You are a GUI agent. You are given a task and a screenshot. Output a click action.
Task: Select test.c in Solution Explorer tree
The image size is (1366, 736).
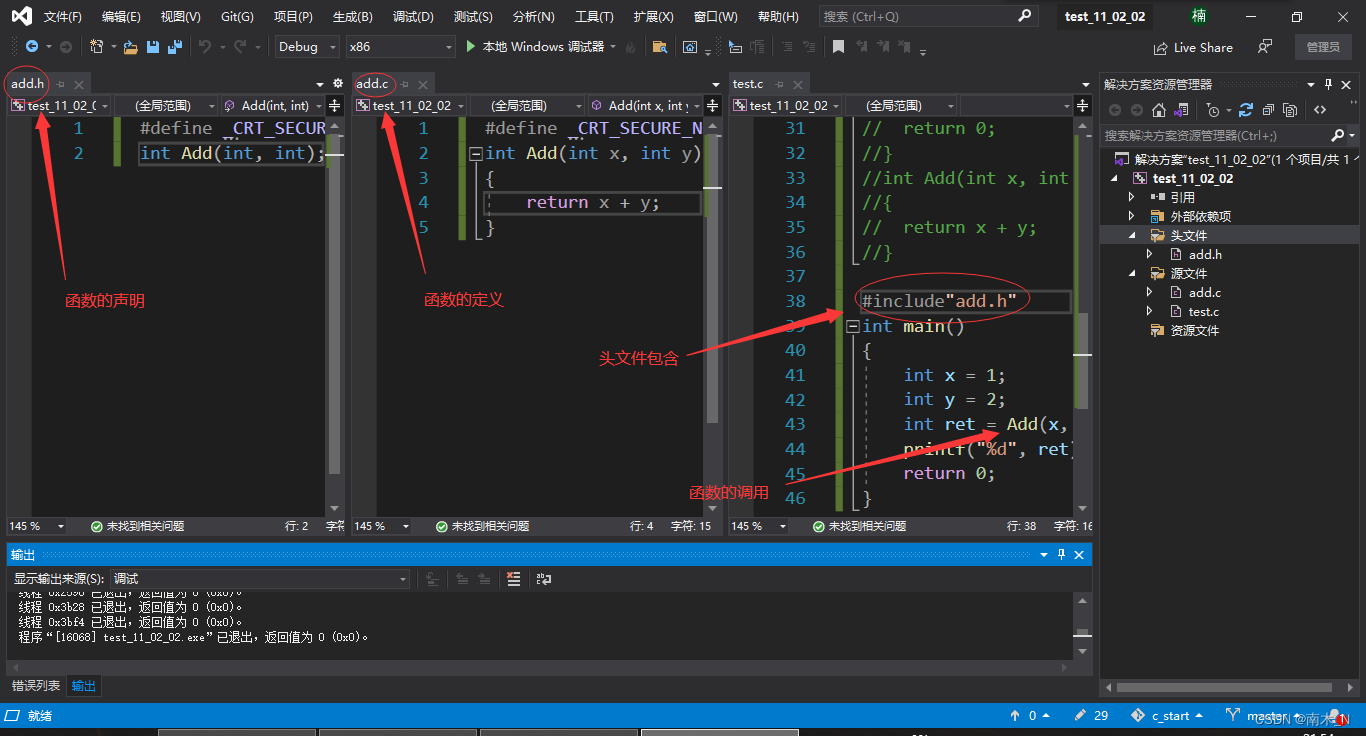click(x=1203, y=311)
